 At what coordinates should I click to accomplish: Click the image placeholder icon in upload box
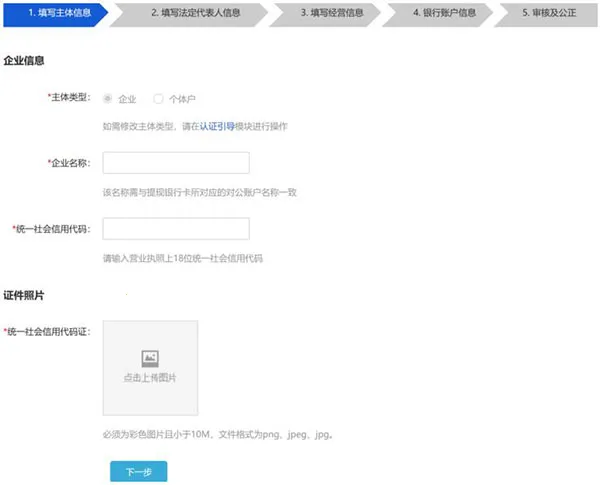pos(150,357)
